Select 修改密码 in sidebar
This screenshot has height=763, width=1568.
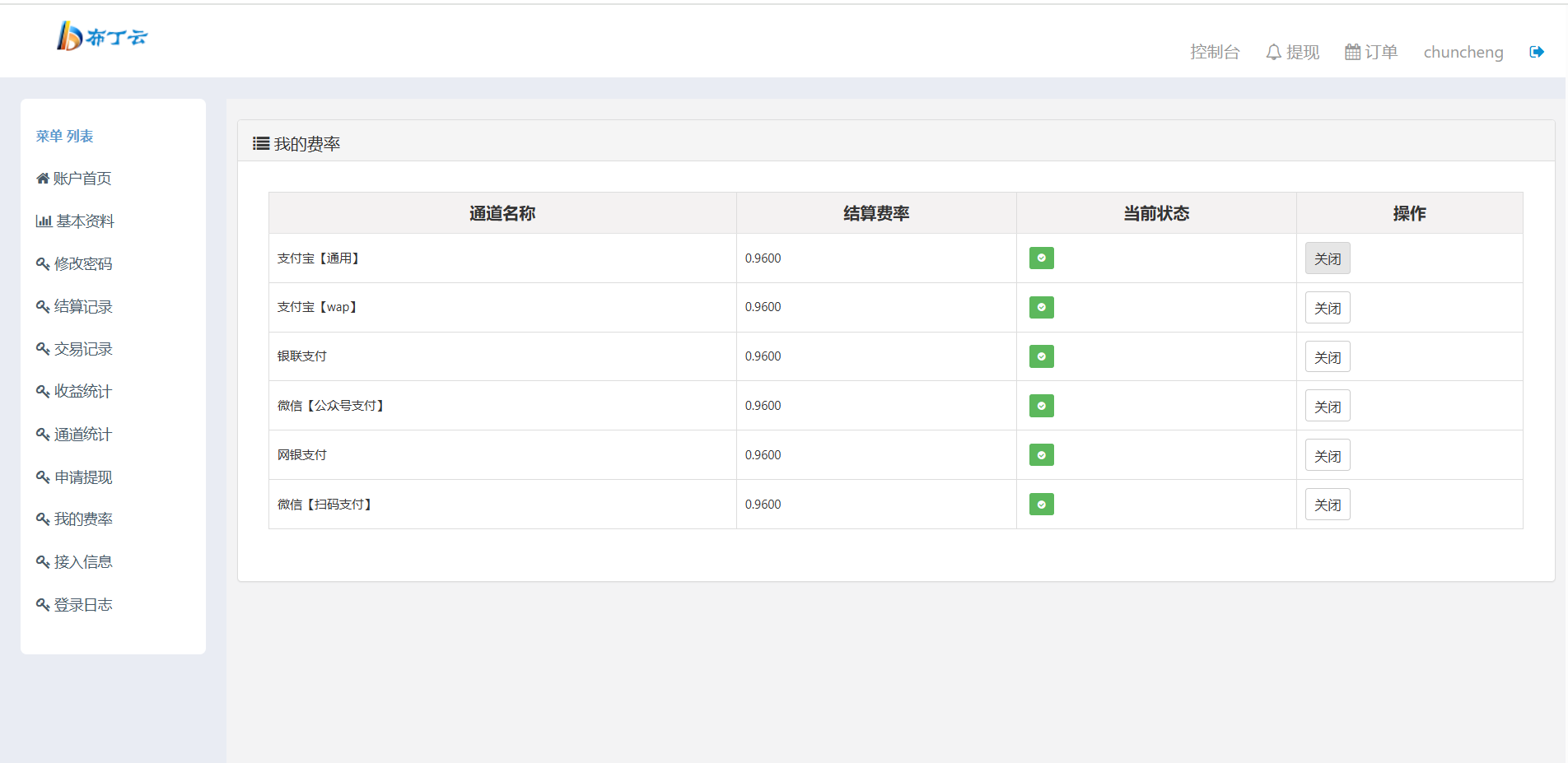[x=75, y=264]
